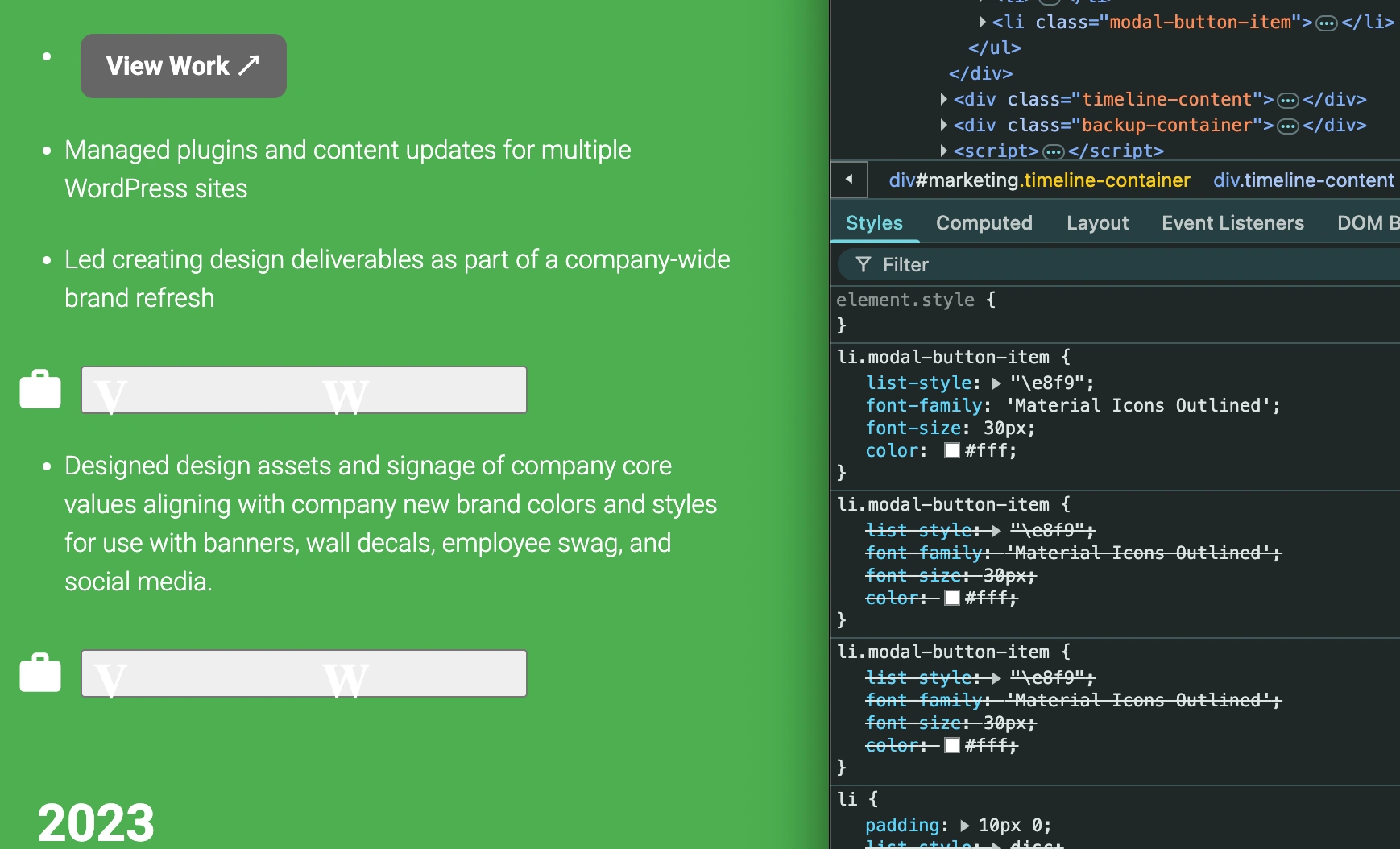Expand the div backup-container node
Viewport: 1400px width, 849px height.
pos(943,125)
